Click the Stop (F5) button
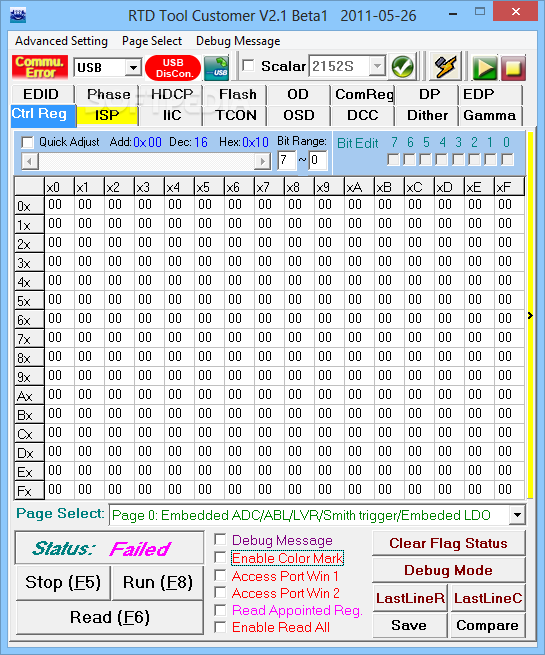 (63, 582)
